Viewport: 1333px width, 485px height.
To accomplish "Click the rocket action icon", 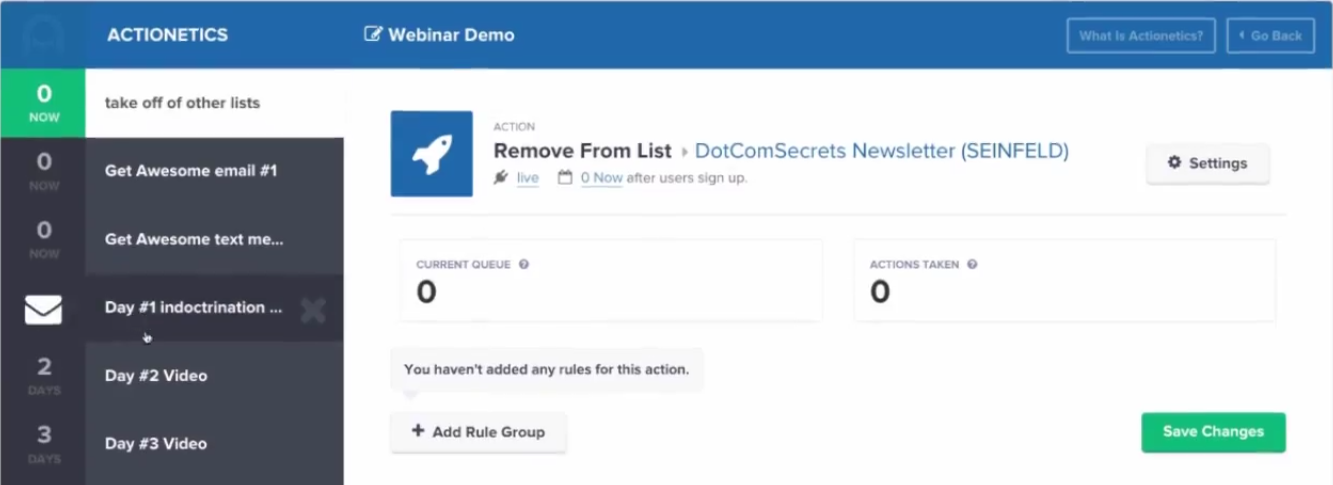I will click(x=432, y=154).
